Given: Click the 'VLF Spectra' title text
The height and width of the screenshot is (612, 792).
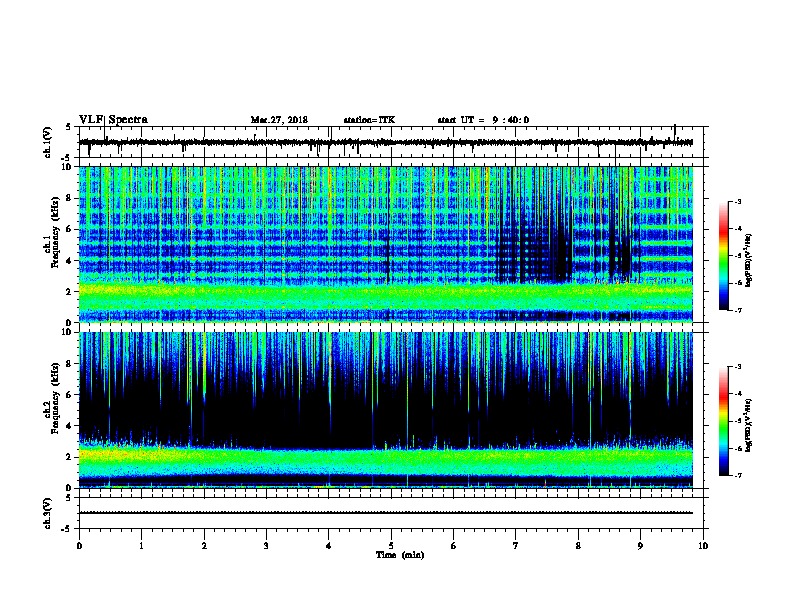Looking at the screenshot, I should (x=113, y=120).
